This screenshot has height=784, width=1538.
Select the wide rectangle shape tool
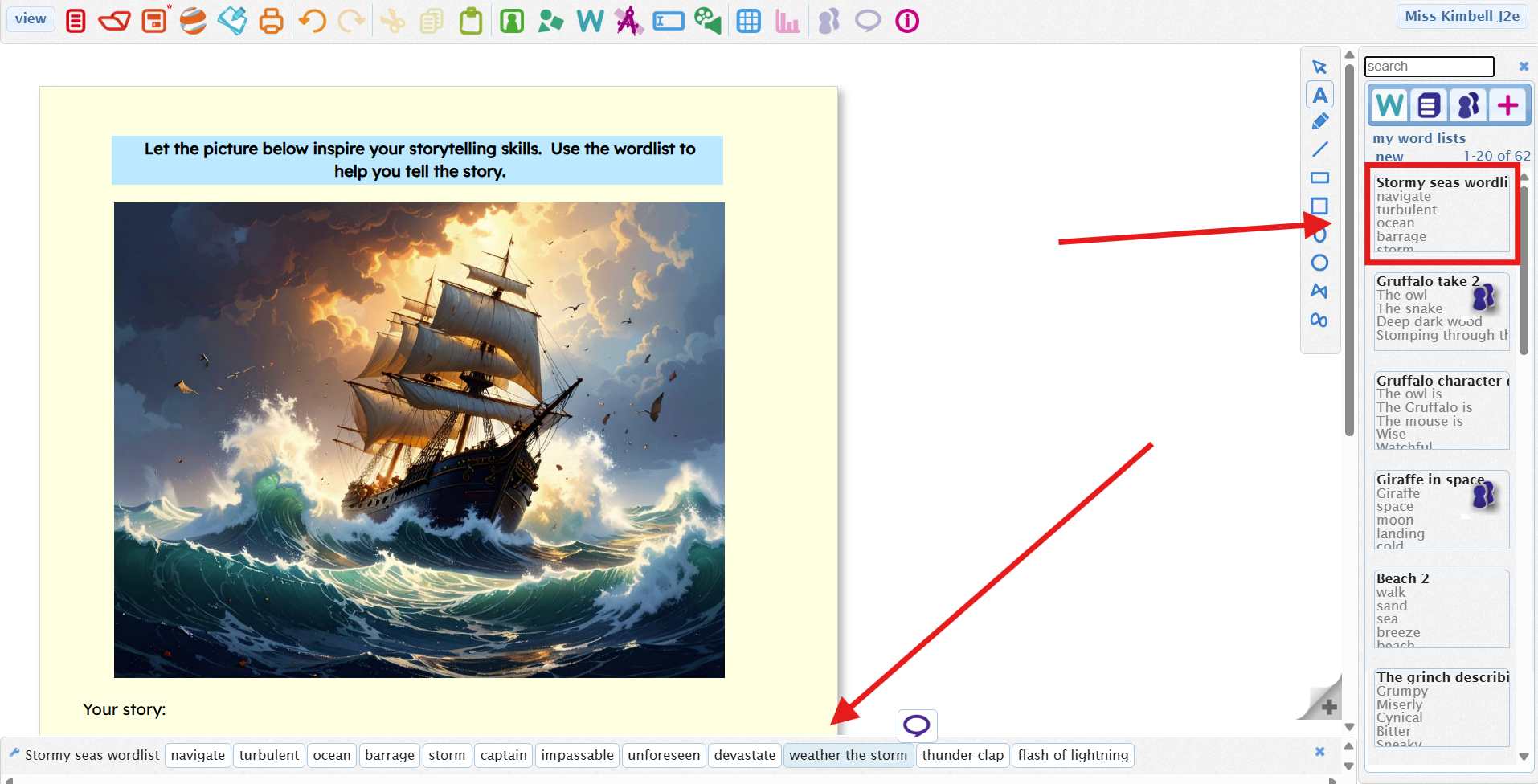[1319, 178]
